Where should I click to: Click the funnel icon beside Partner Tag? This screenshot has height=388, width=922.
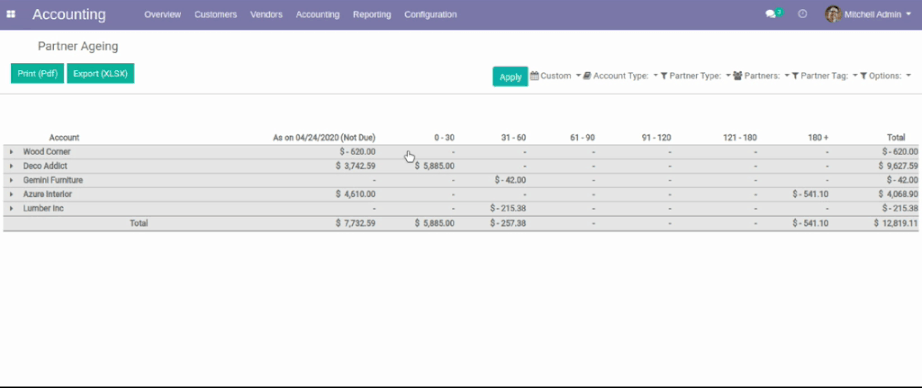pos(795,76)
